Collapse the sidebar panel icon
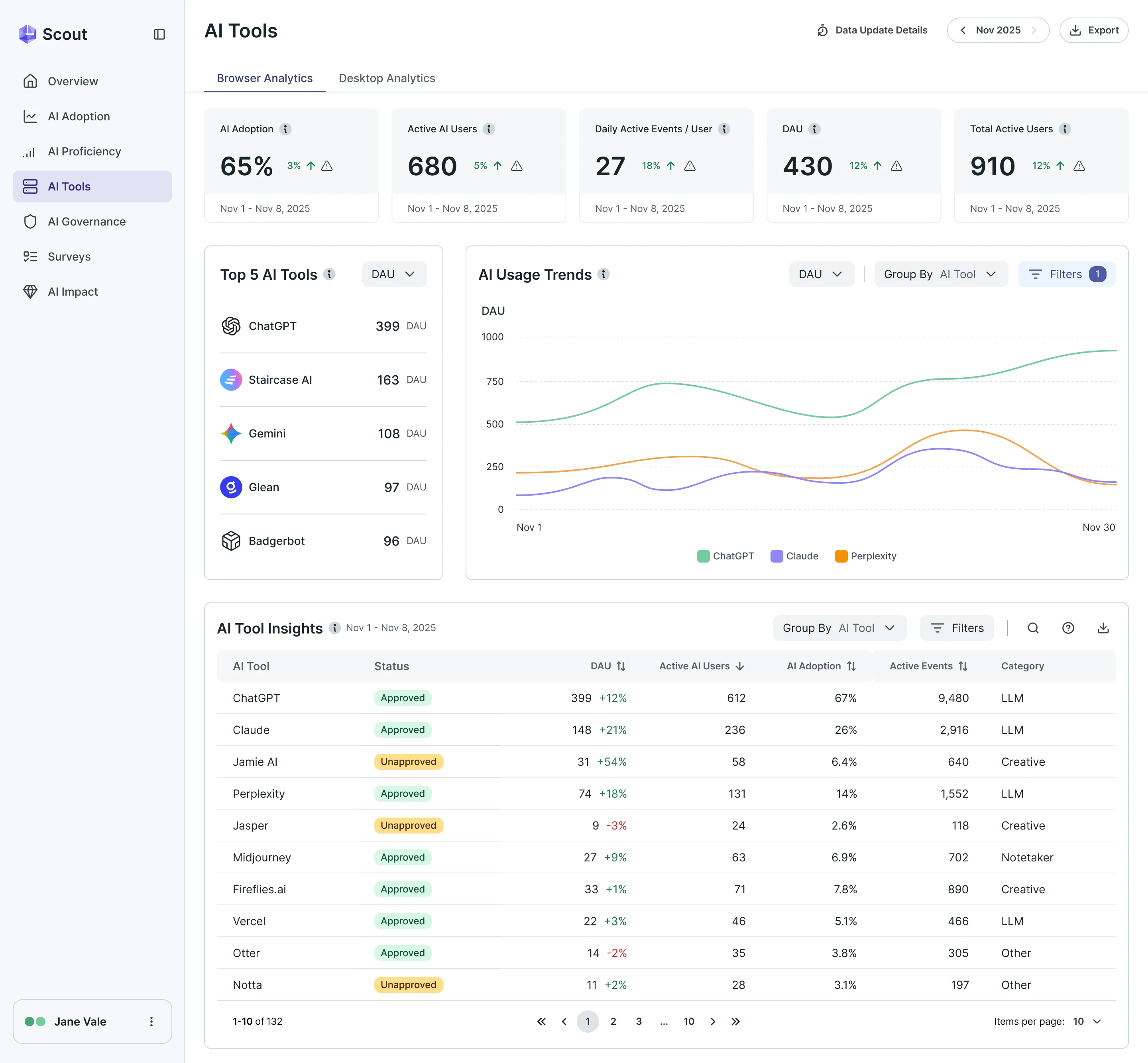Viewport: 1148px width, 1063px height. 159,35
